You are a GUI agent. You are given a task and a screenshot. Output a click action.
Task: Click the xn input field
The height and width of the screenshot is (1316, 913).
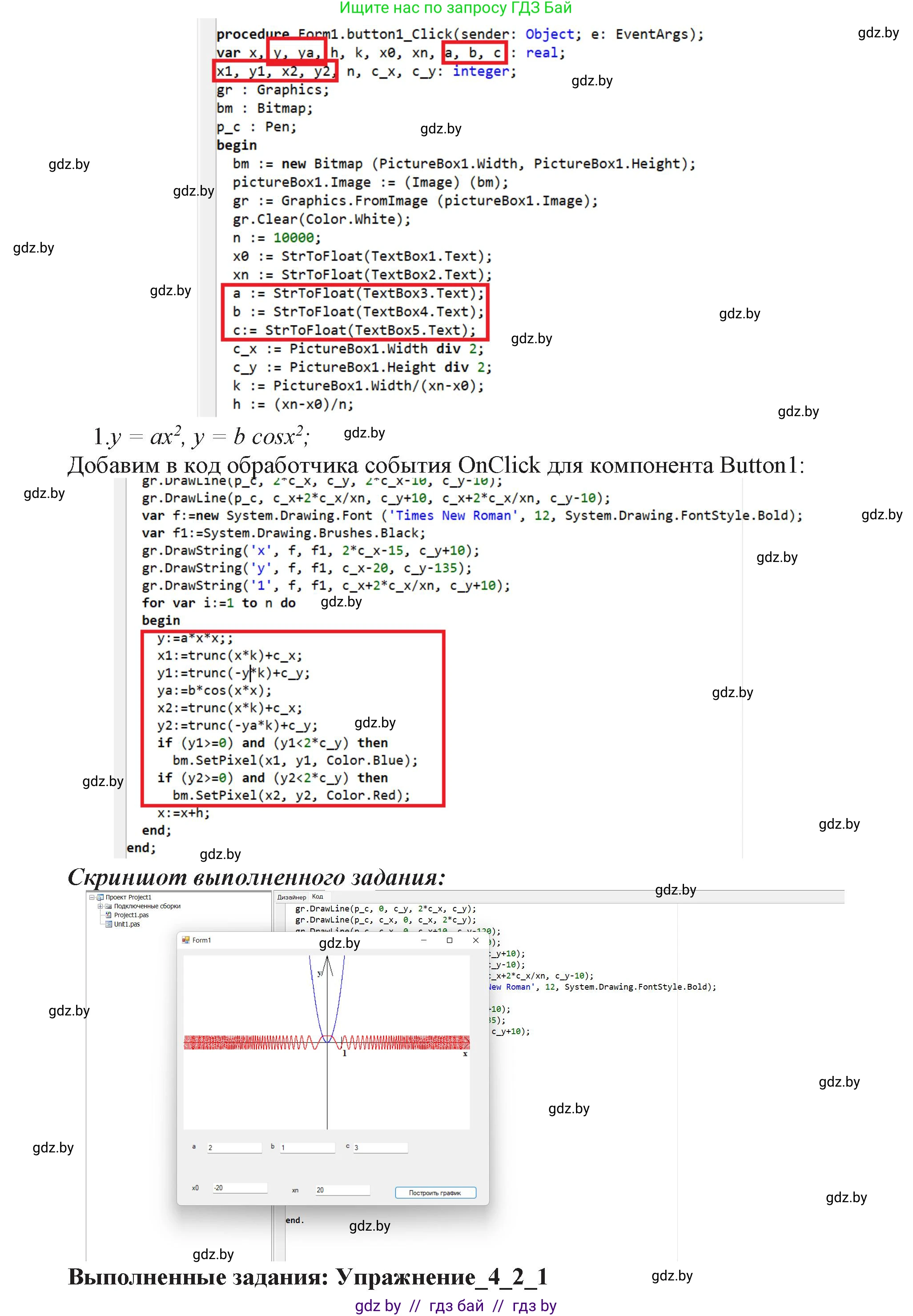click(342, 1190)
